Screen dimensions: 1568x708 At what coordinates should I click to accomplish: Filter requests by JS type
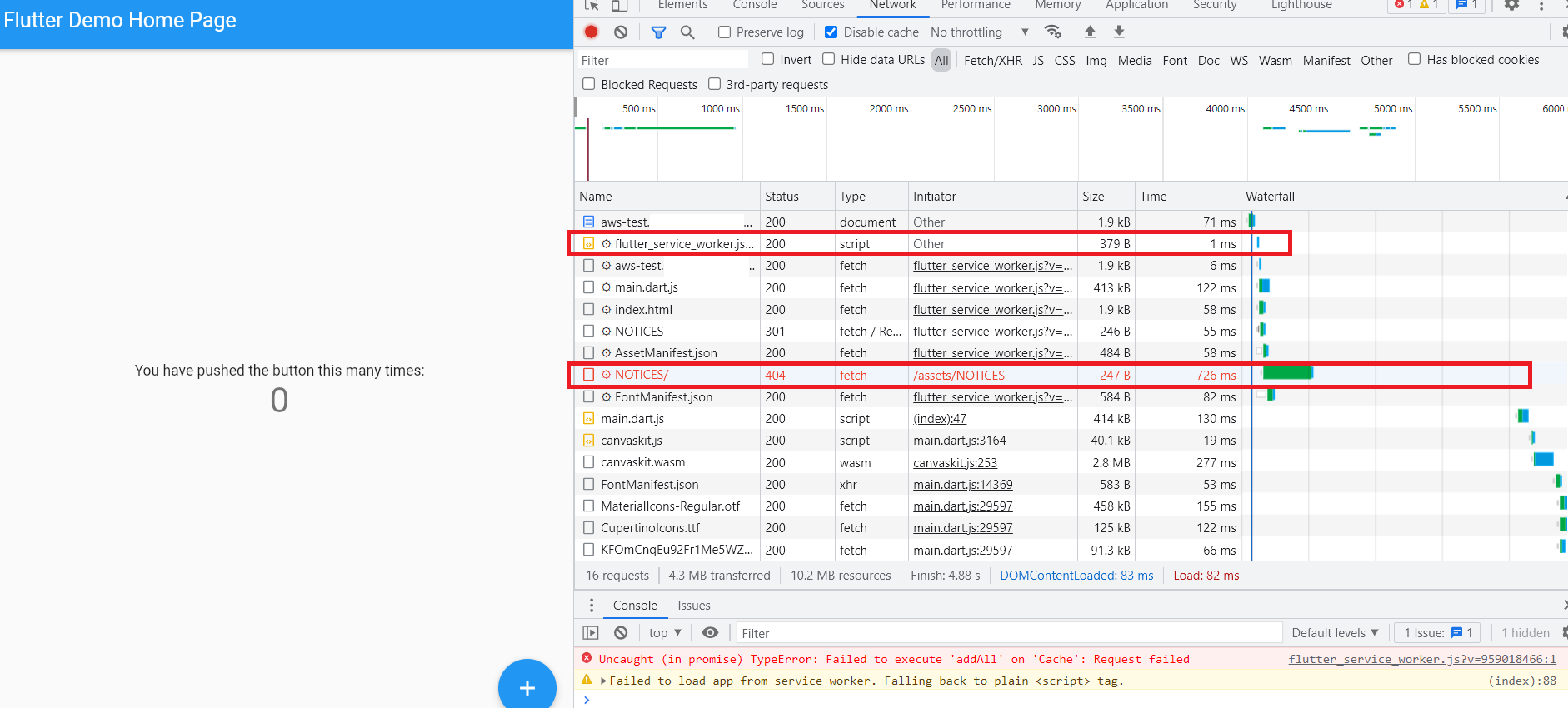click(x=1038, y=60)
